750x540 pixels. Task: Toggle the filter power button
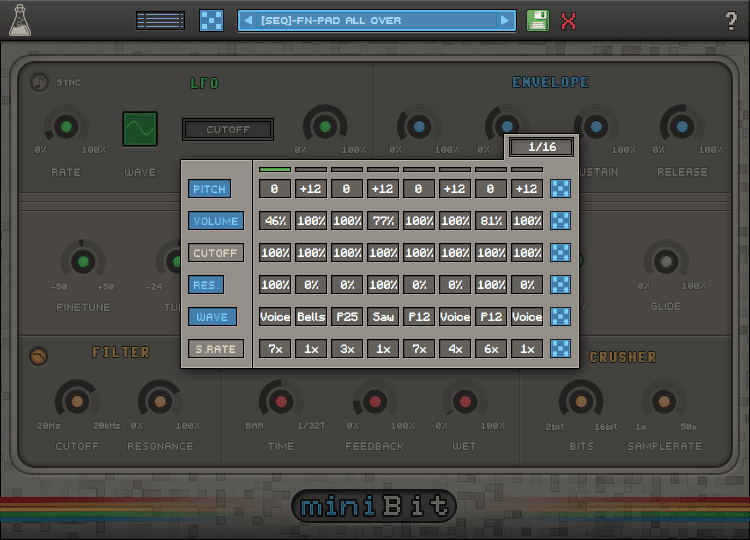[38, 355]
